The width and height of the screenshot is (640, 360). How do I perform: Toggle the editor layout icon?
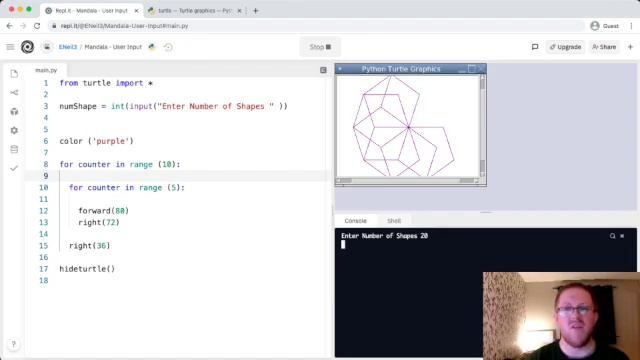[323, 70]
